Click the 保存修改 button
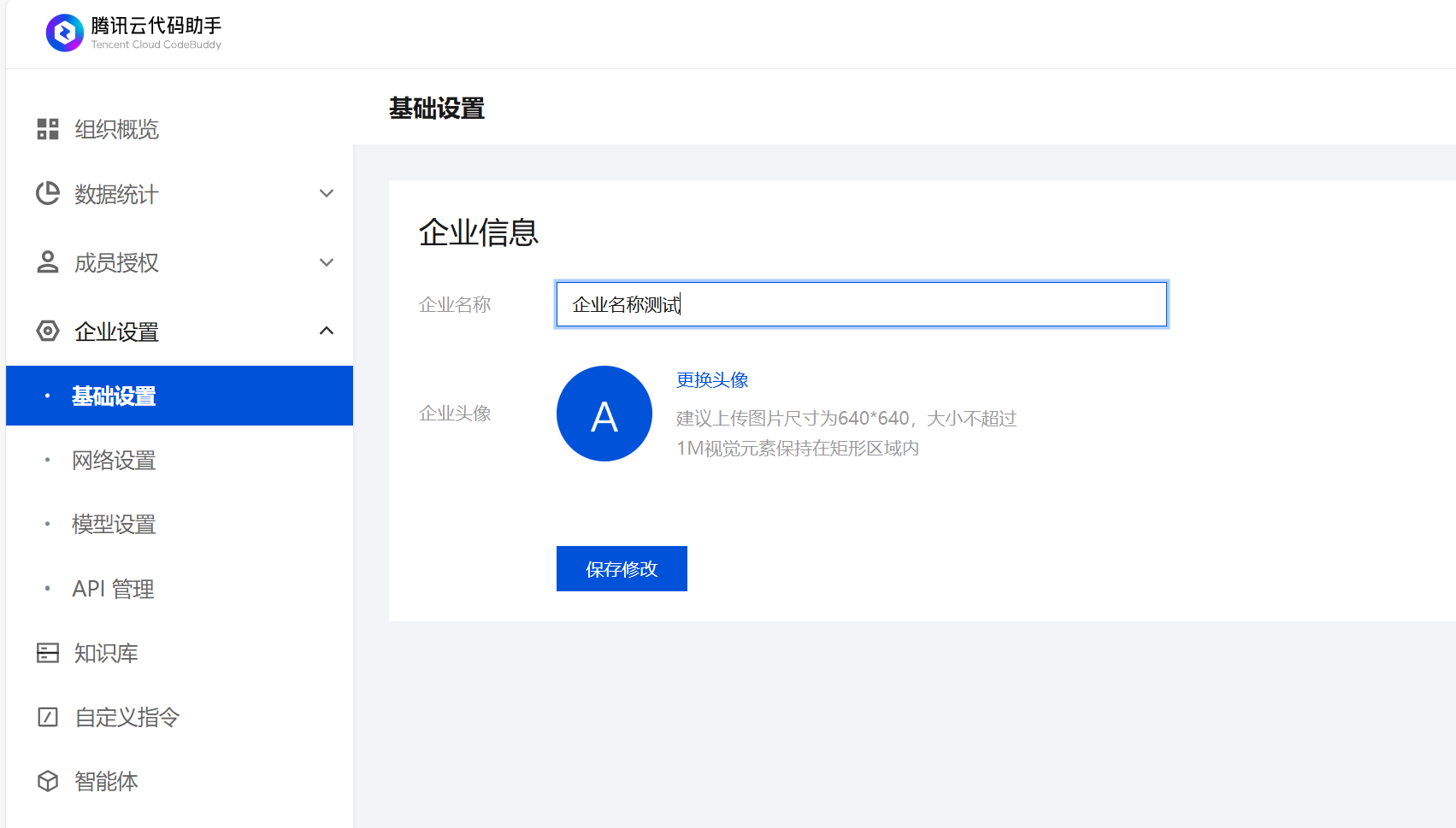The height and width of the screenshot is (828, 1456). click(622, 569)
